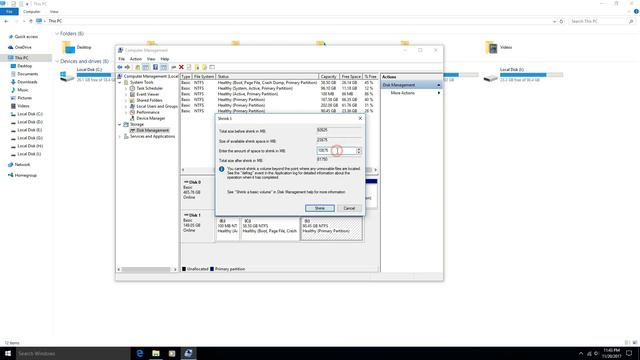Image resolution: width=640 pixels, height=360 pixels.
Task: Collapse the System Tools tree node
Action: (120, 82)
